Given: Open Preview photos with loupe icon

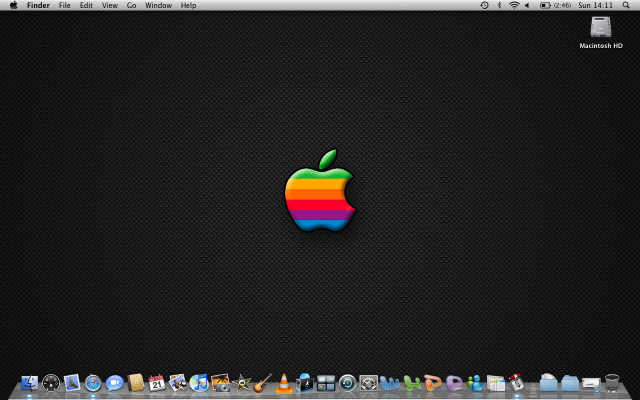Looking at the screenshot, I should click(178, 383).
